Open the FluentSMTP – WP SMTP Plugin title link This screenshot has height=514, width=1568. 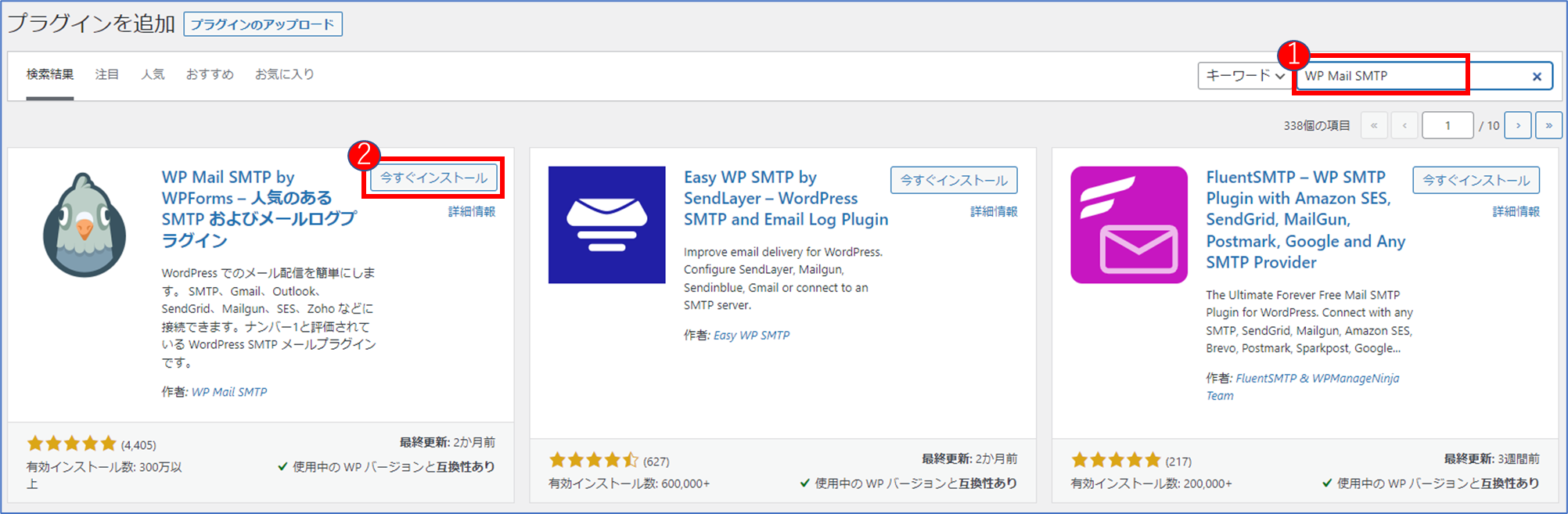click(x=1305, y=220)
